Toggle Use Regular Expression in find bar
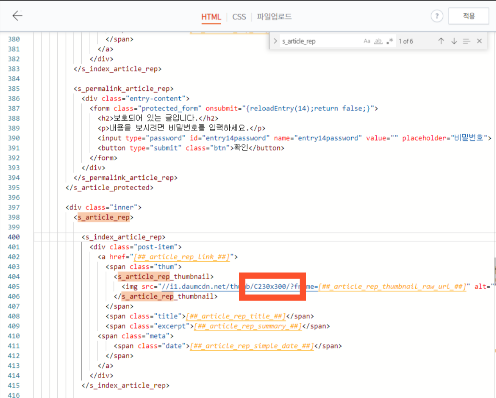Image resolution: width=496 pixels, height=398 pixels. [389, 41]
